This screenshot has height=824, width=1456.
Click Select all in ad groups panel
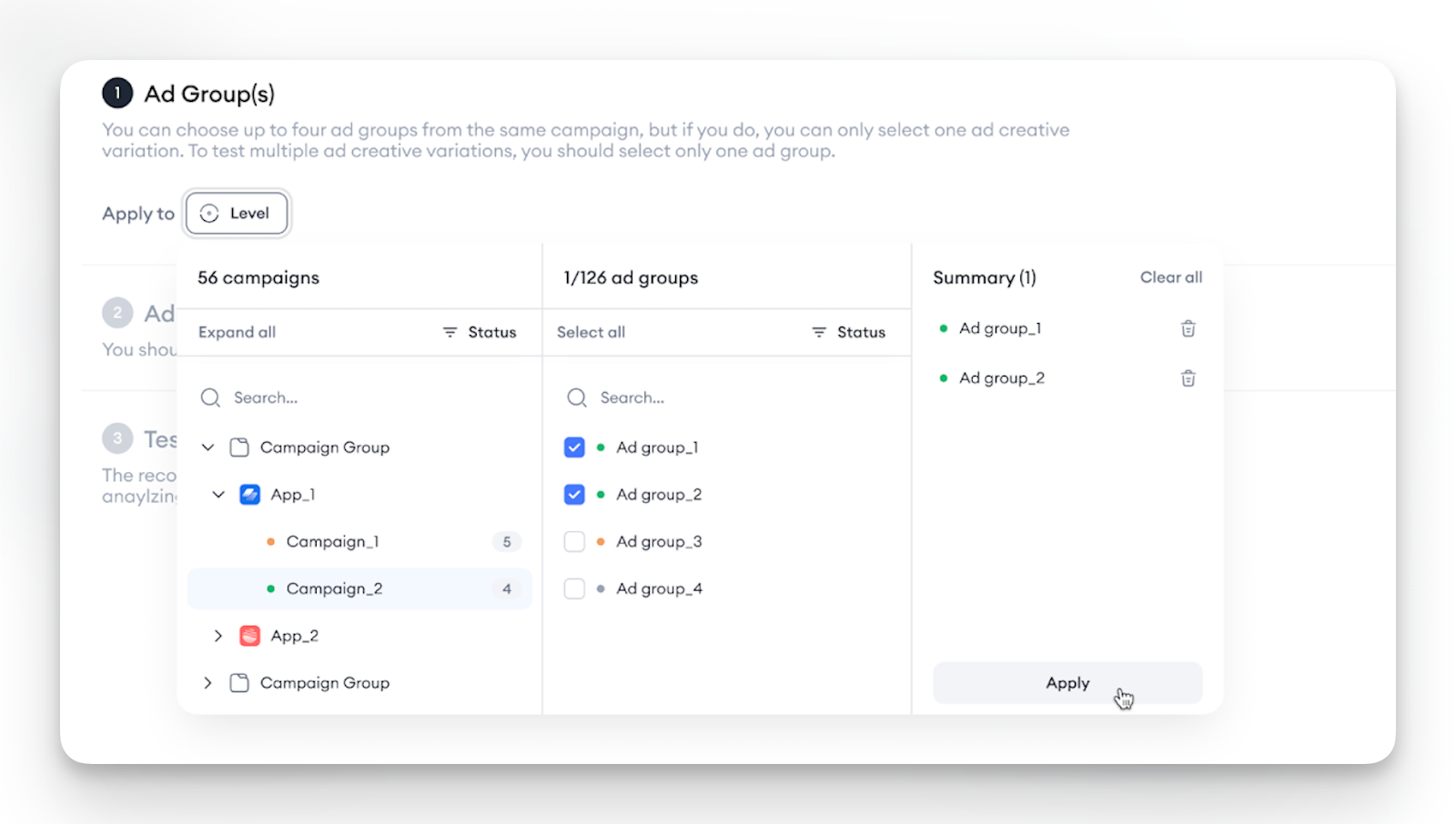tap(591, 332)
